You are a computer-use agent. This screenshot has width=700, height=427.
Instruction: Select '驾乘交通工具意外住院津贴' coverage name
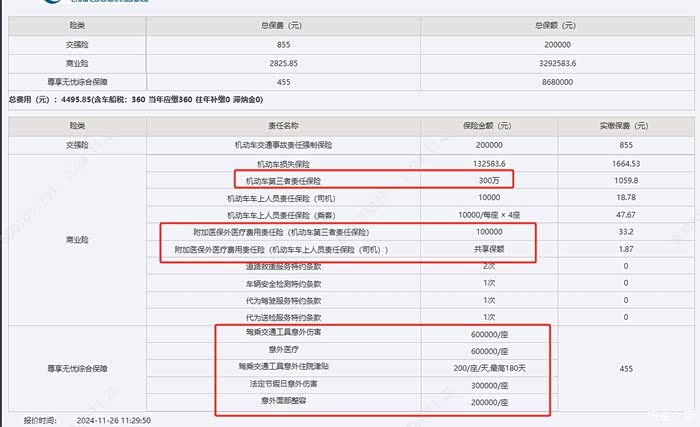click(x=283, y=367)
